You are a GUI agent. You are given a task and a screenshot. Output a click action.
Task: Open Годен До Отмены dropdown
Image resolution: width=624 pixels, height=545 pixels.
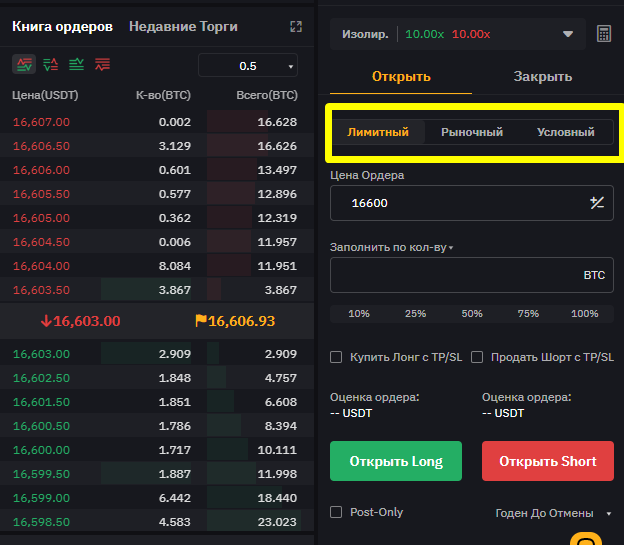(553, 513)
